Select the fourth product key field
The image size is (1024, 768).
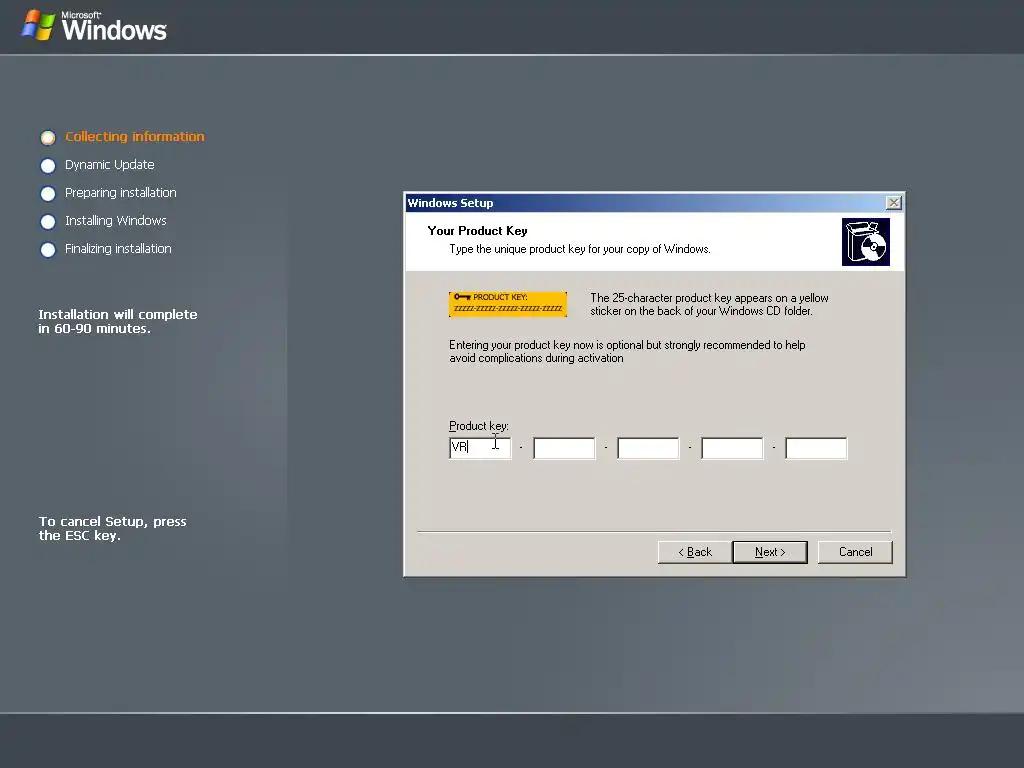pos(732,448)
